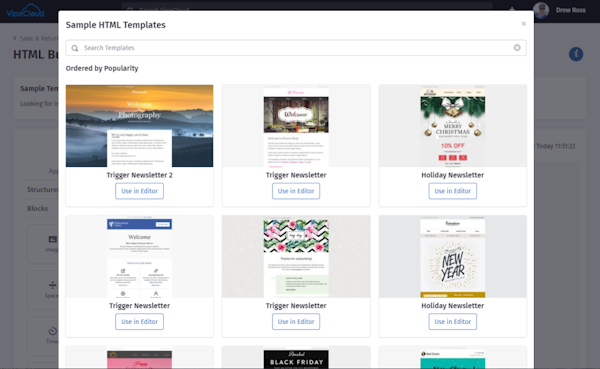Image resolution: width=600 pixels, height=369 pixels.
Task: Clear the template search with the circle-x icon
Action: [517, 48]
